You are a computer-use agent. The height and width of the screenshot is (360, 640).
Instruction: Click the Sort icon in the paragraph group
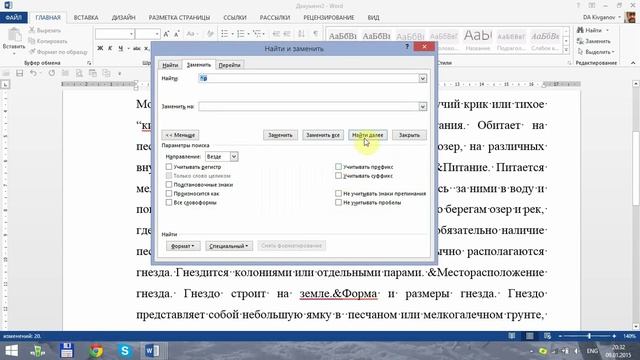pyautogui.click(x=301, y=34)
